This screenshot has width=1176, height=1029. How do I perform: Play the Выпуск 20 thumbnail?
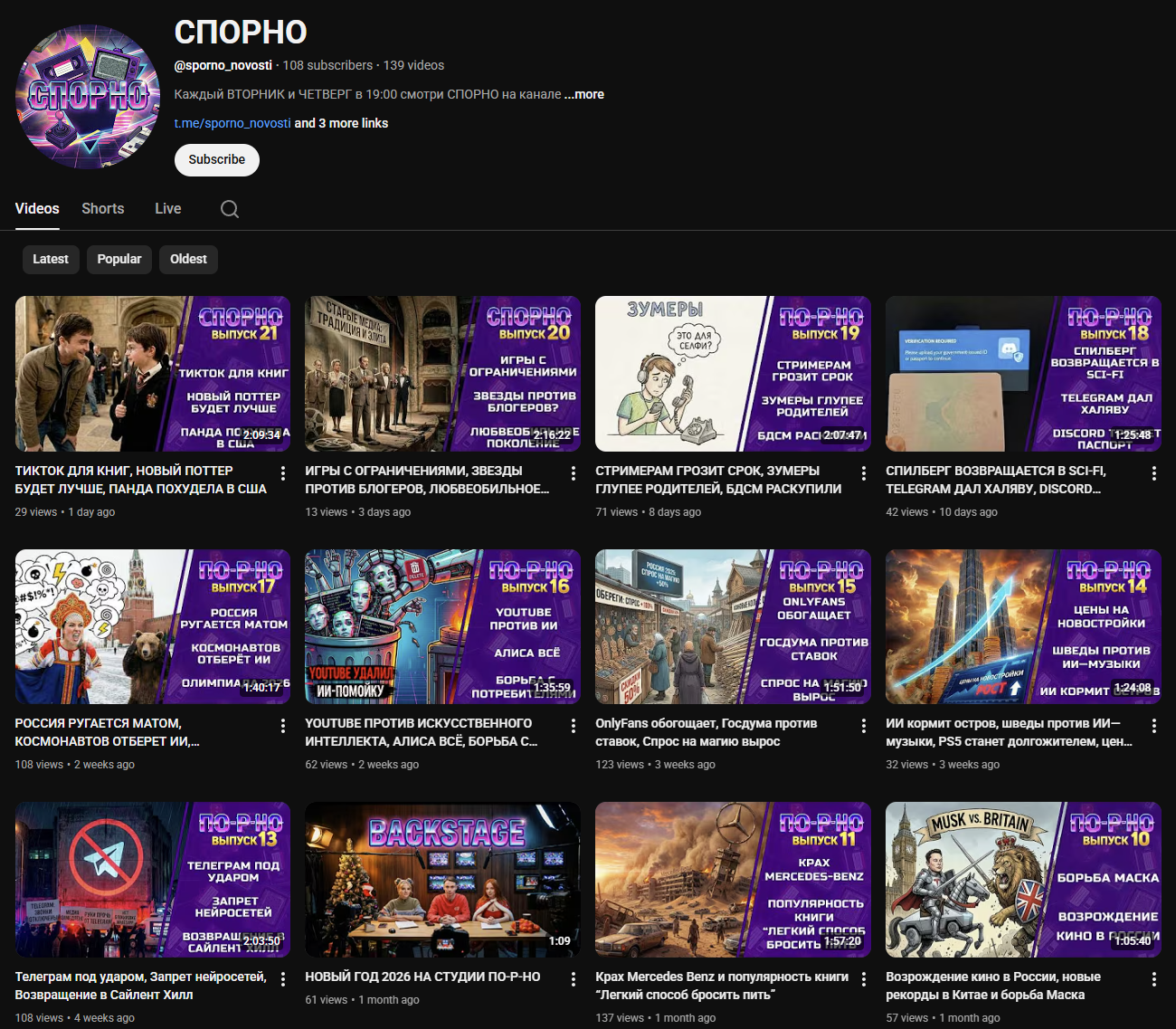point(443,374)
